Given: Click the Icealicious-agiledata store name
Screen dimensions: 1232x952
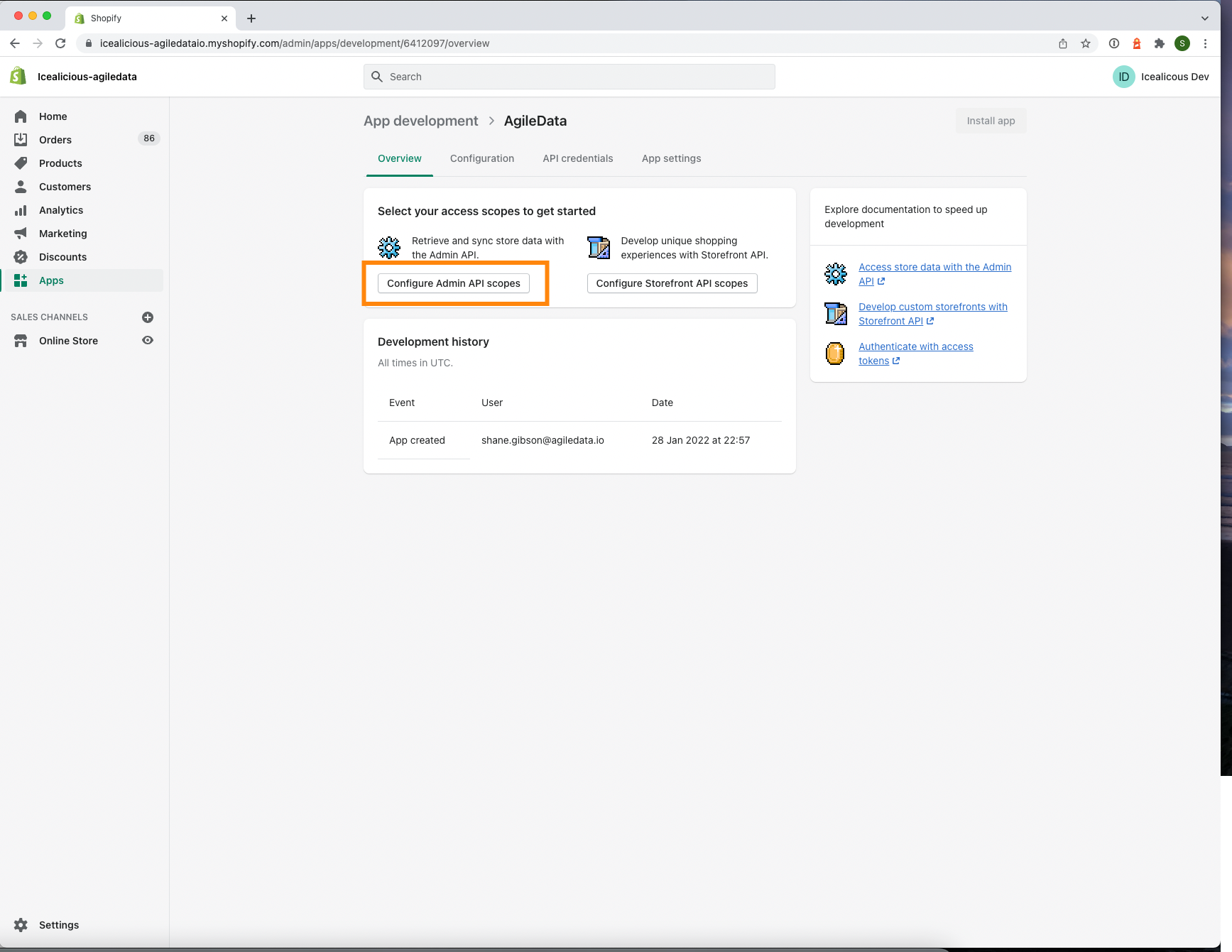Looking at the screenshot, I should [87, 77].
